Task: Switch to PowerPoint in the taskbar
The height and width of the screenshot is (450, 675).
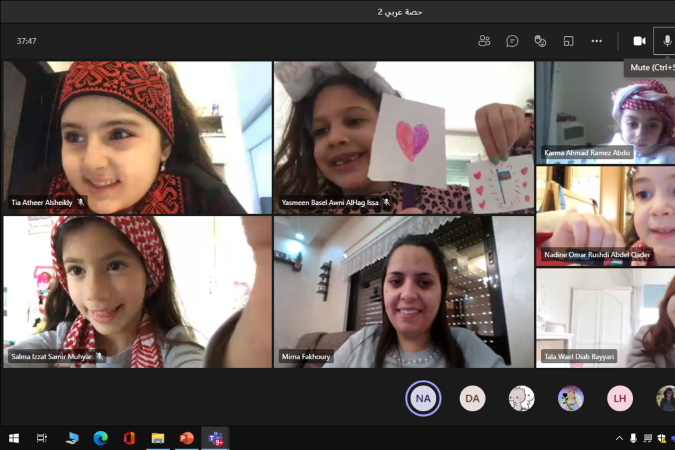Action: tap(186, 438)
